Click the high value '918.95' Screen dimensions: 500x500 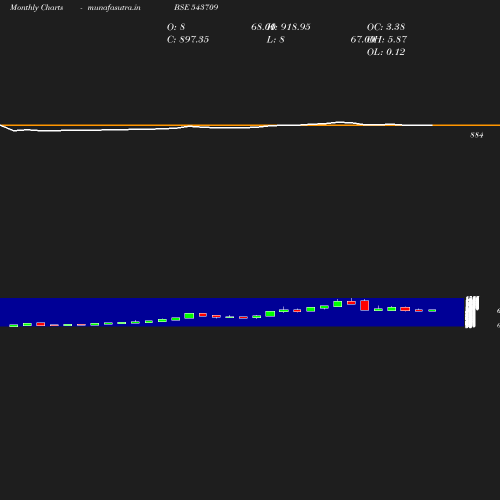[295, 27]
